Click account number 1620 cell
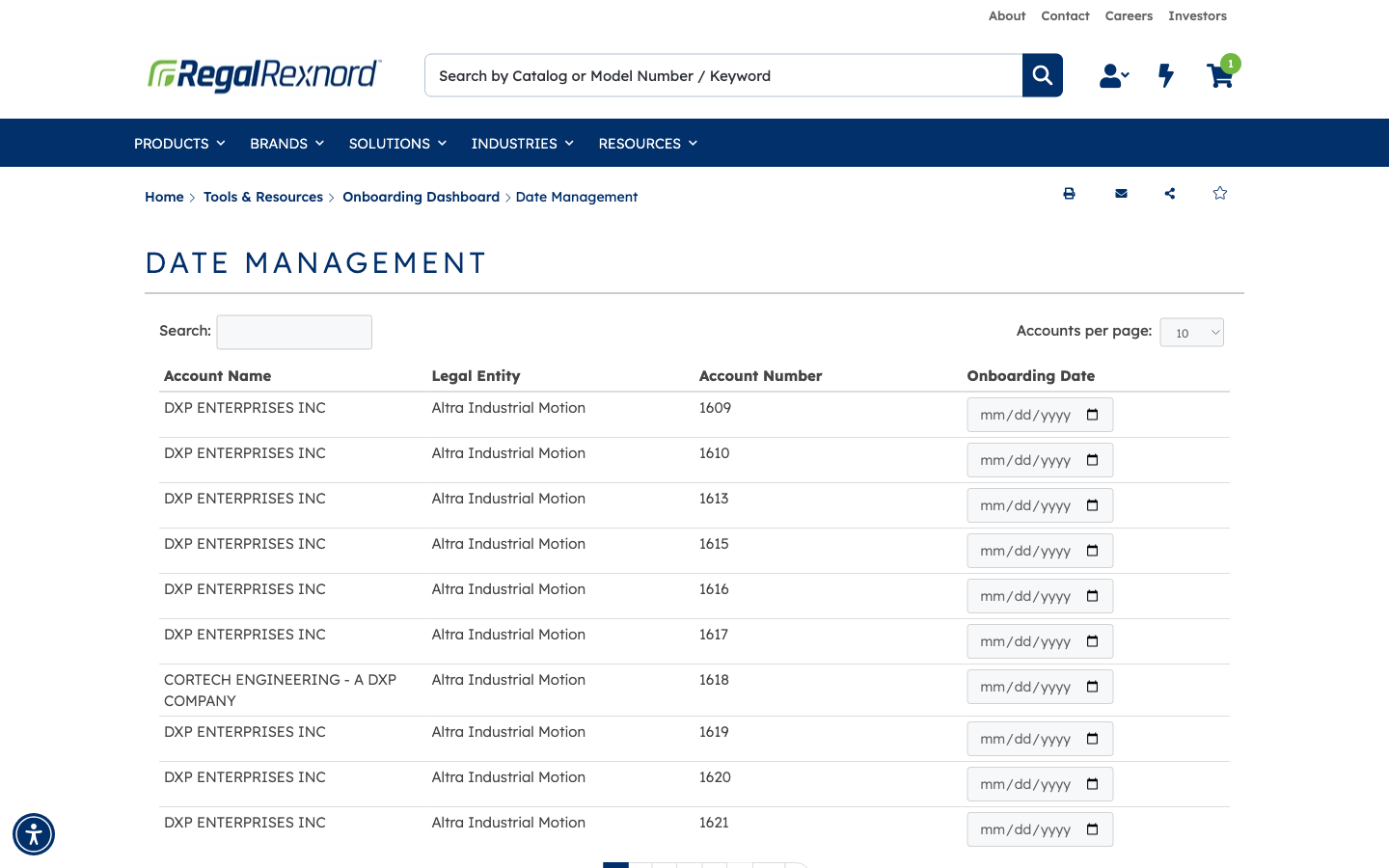This screenshot has width=1389, height=868. pyautogui.click(x=715, y=777)
